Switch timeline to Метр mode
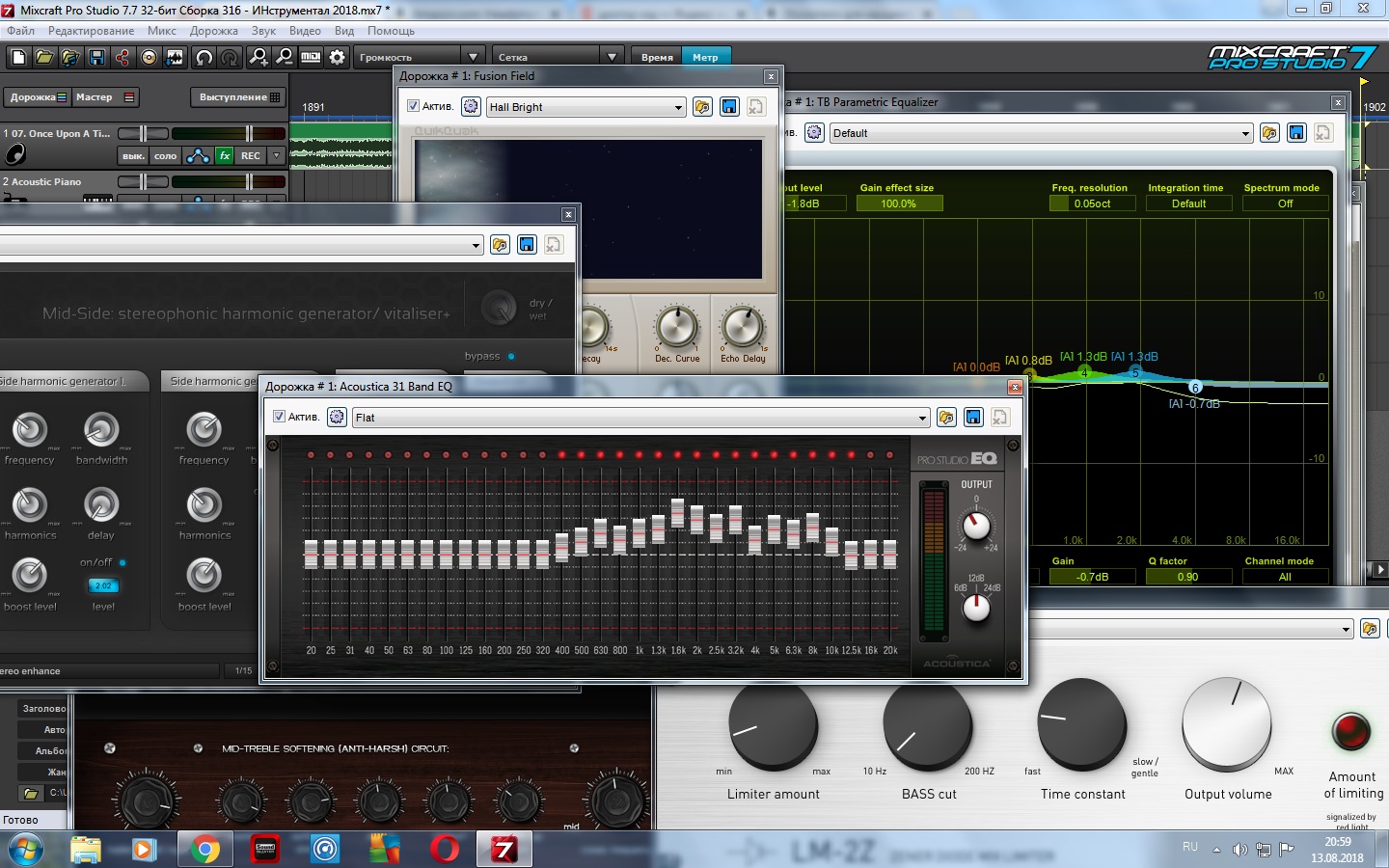 click(x=706, y=57)
